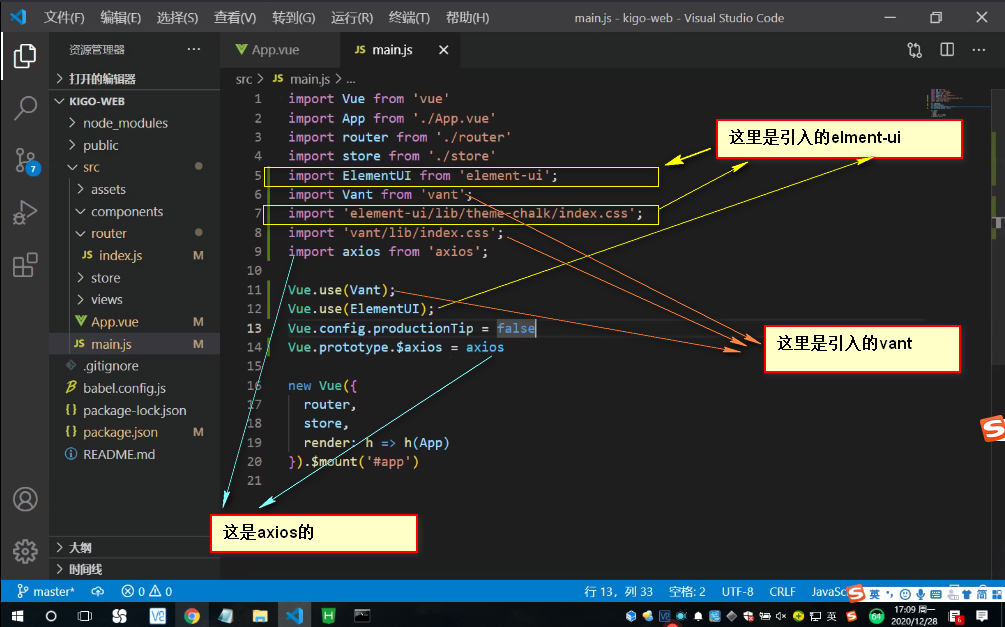Open errors and warnings count in status bar

pyautogui.click(x=147, y=591)
